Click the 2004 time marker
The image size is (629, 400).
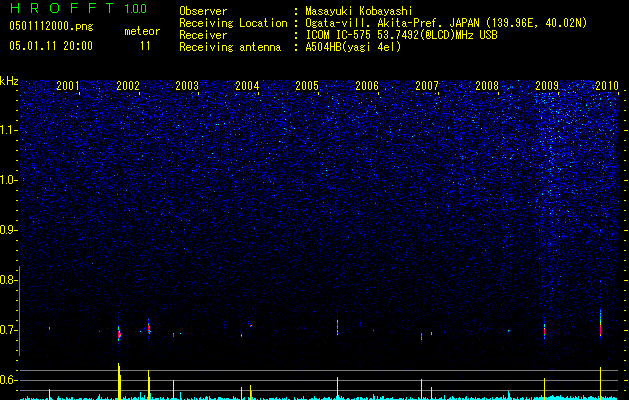(247, 85)
